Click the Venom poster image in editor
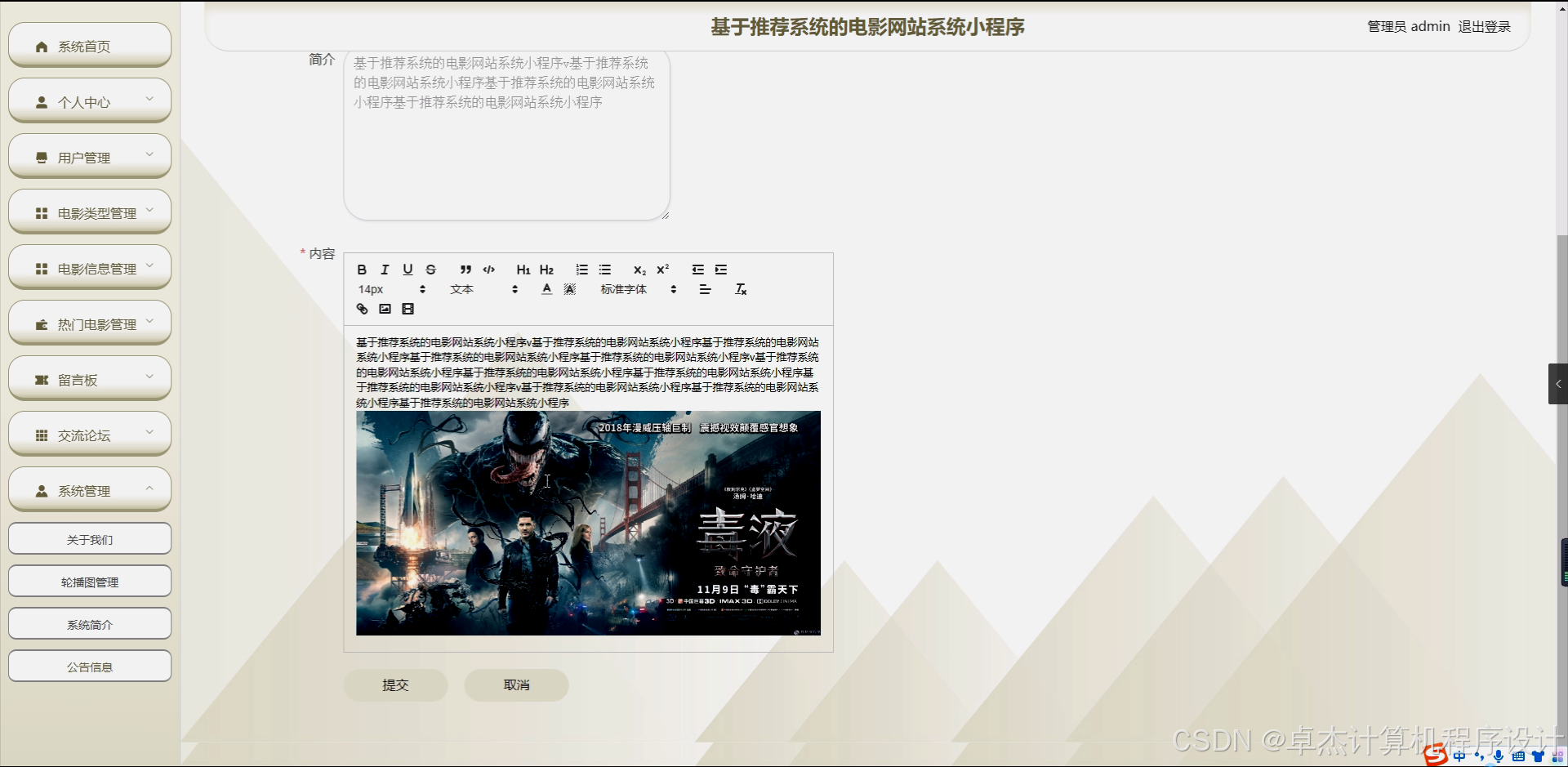Screen dimensions: 1568x767 (x=588, y=523)
